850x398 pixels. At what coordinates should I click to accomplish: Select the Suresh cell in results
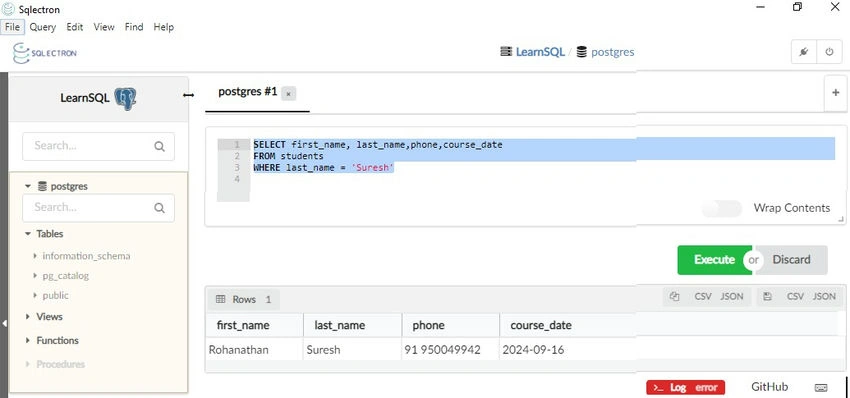(x=352, y=350)
